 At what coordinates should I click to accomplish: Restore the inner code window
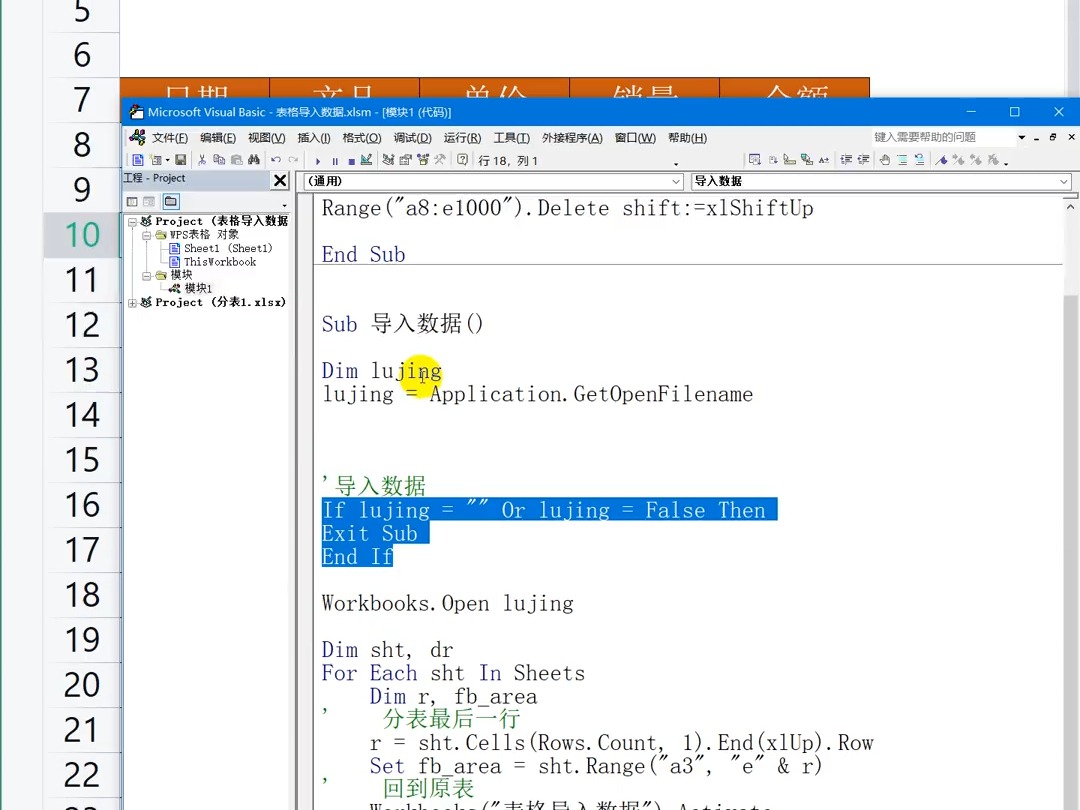[x=1053, y=137]
